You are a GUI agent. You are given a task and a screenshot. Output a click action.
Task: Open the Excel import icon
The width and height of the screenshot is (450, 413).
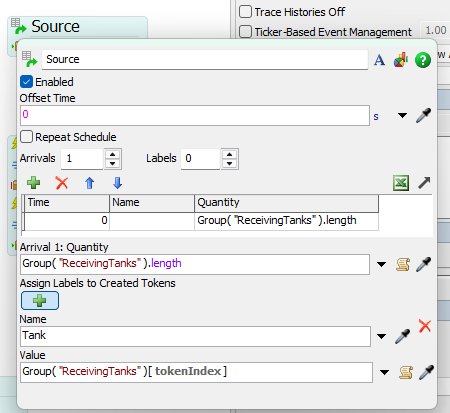coord(401,183)
